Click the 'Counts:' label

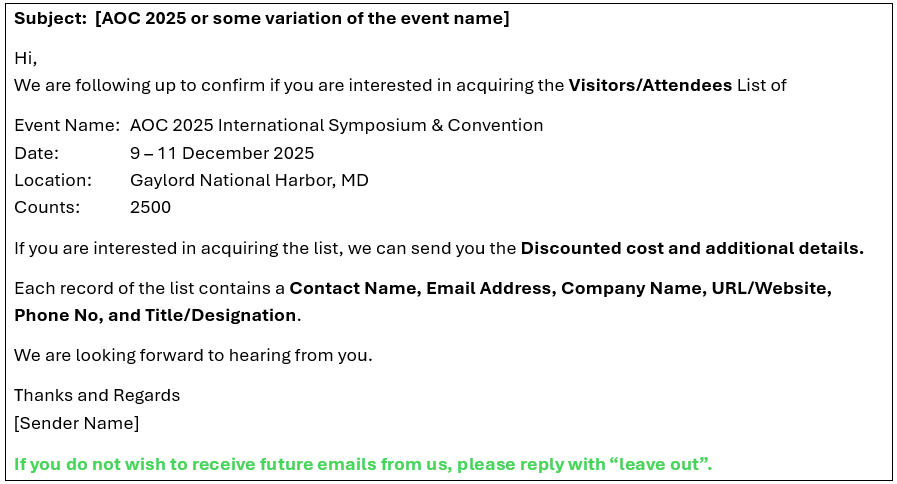tap(47, 207)
